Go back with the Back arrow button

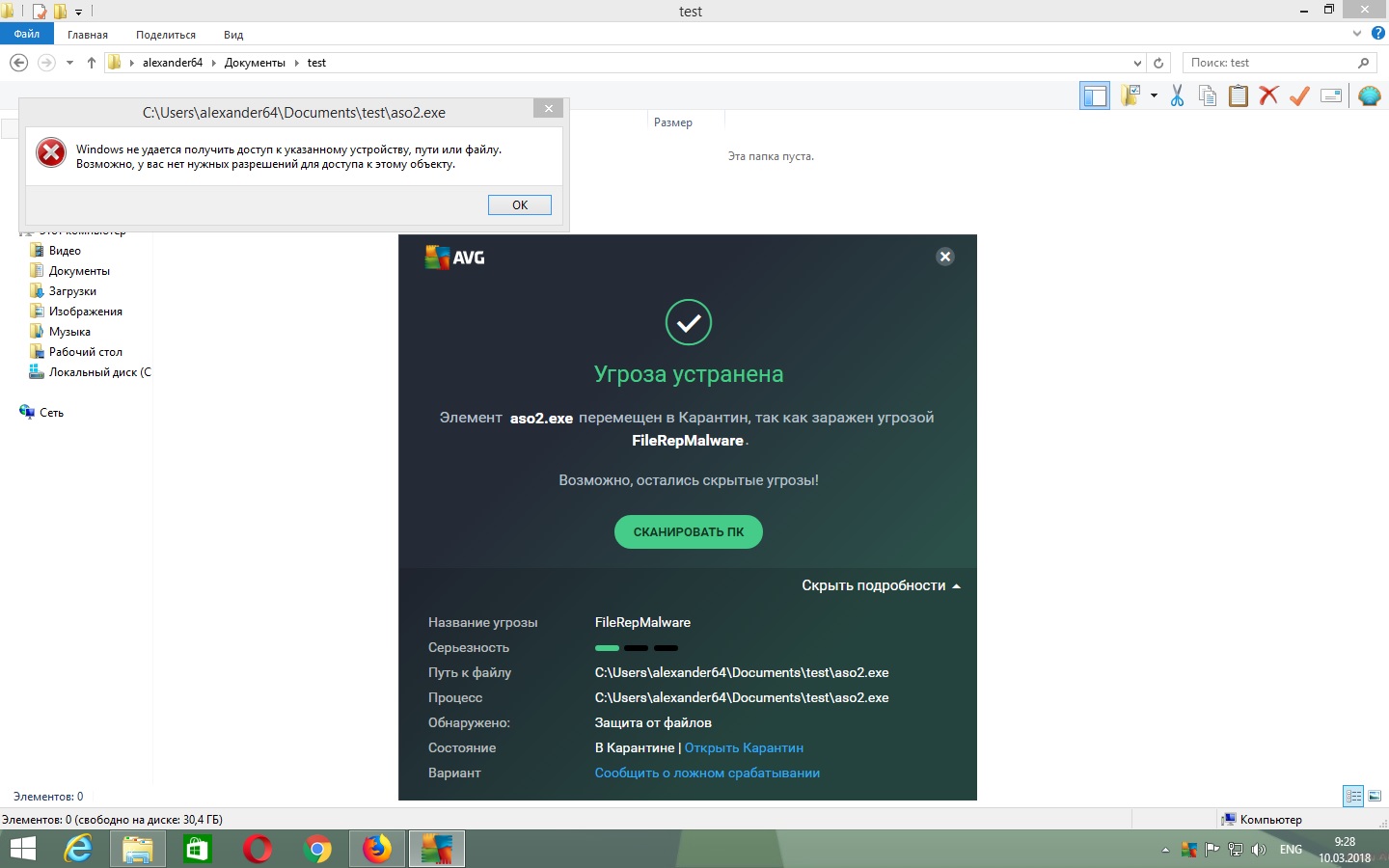(x=18, y=63)
